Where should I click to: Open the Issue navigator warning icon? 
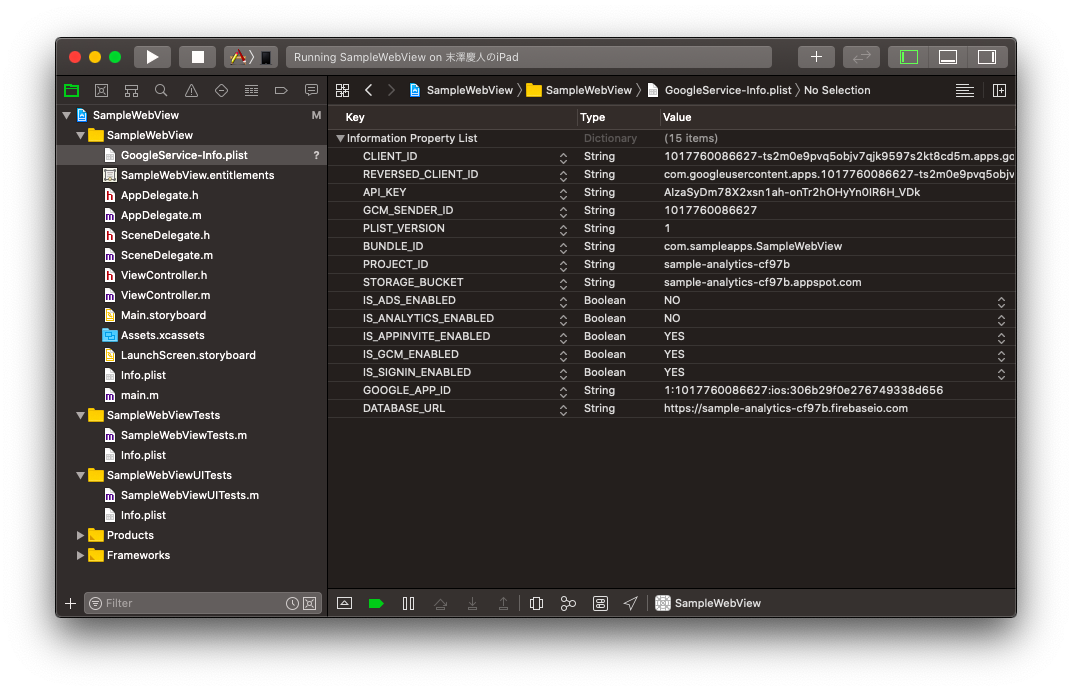(191, 90)
